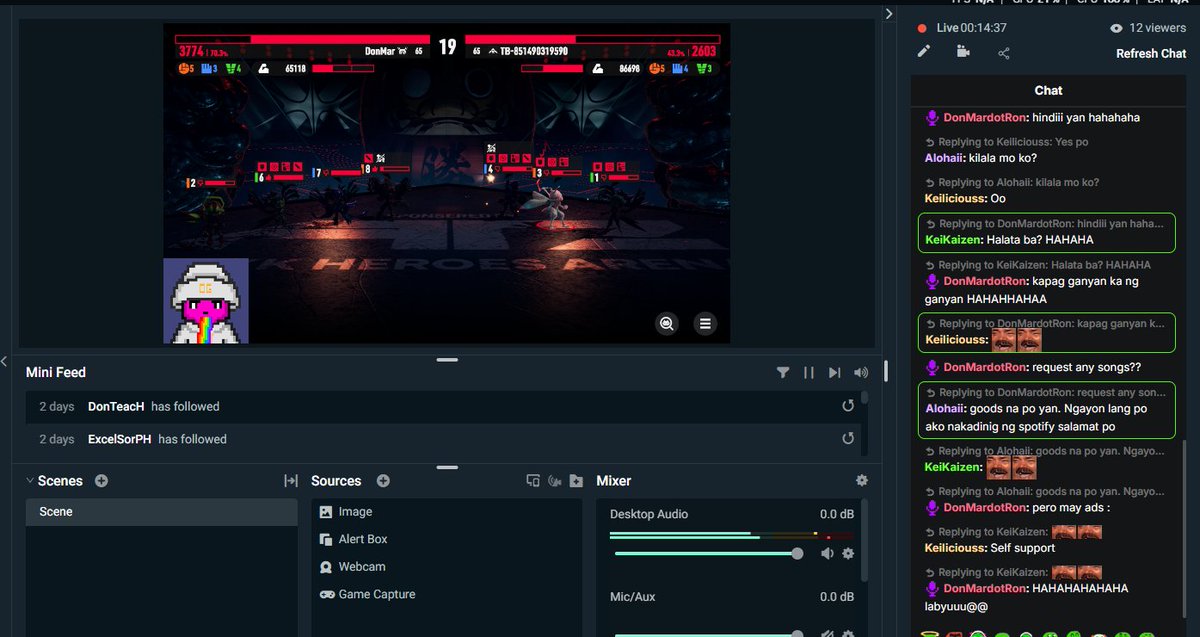Open the share stream icon

(1004, 53)
